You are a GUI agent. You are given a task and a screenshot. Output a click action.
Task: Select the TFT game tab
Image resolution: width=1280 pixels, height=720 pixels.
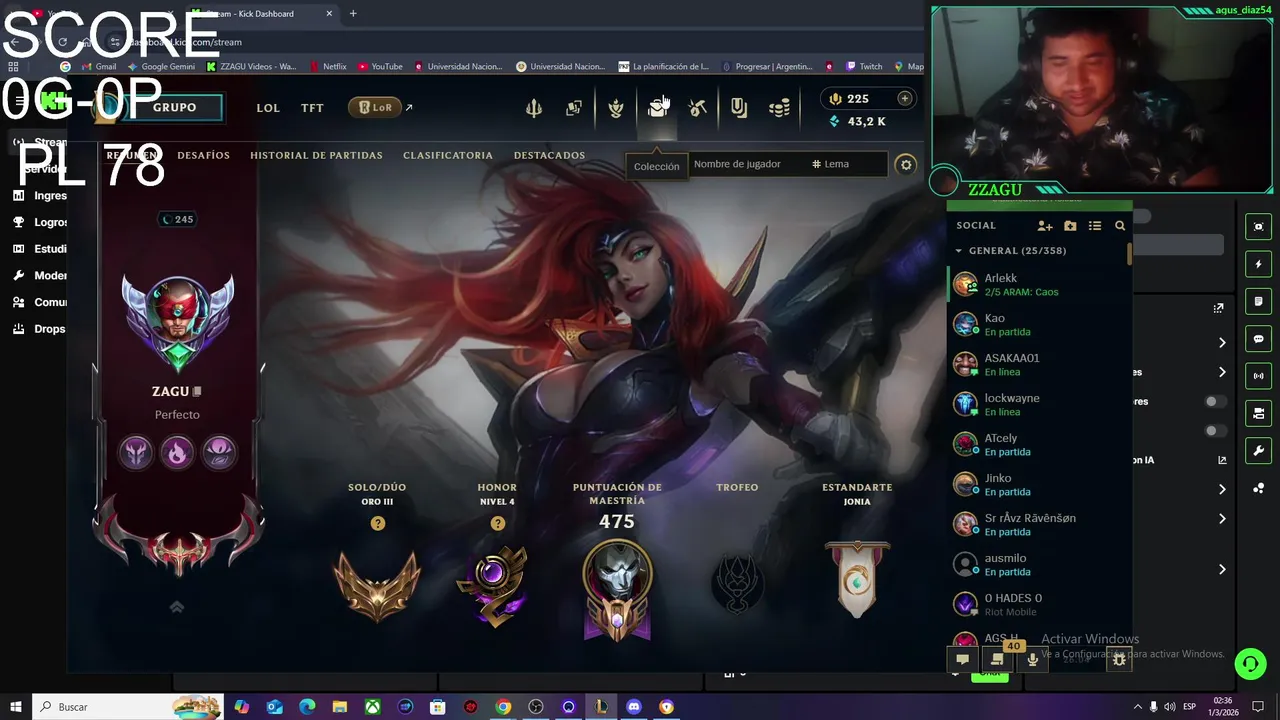click(312, 108)
